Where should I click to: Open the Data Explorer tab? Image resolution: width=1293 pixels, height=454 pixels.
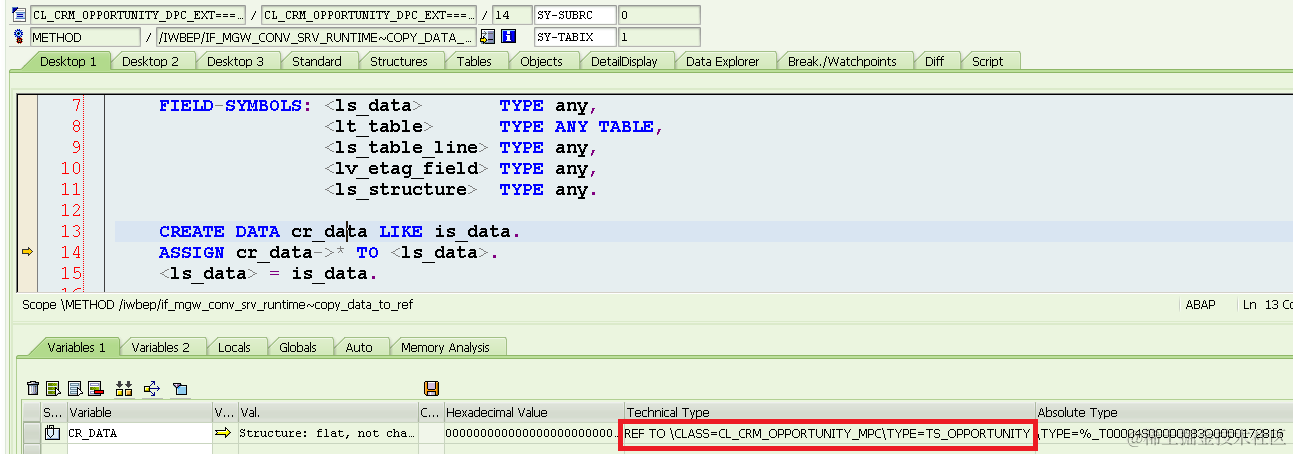722,61
